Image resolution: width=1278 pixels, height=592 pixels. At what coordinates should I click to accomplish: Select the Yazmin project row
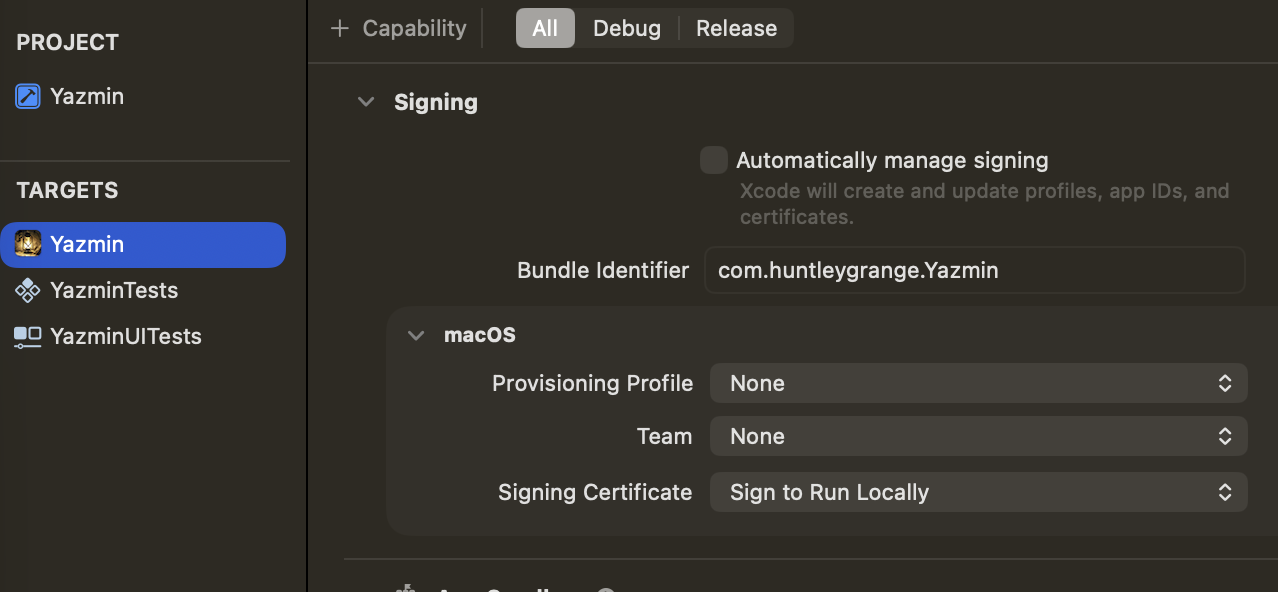click(145, 97)
